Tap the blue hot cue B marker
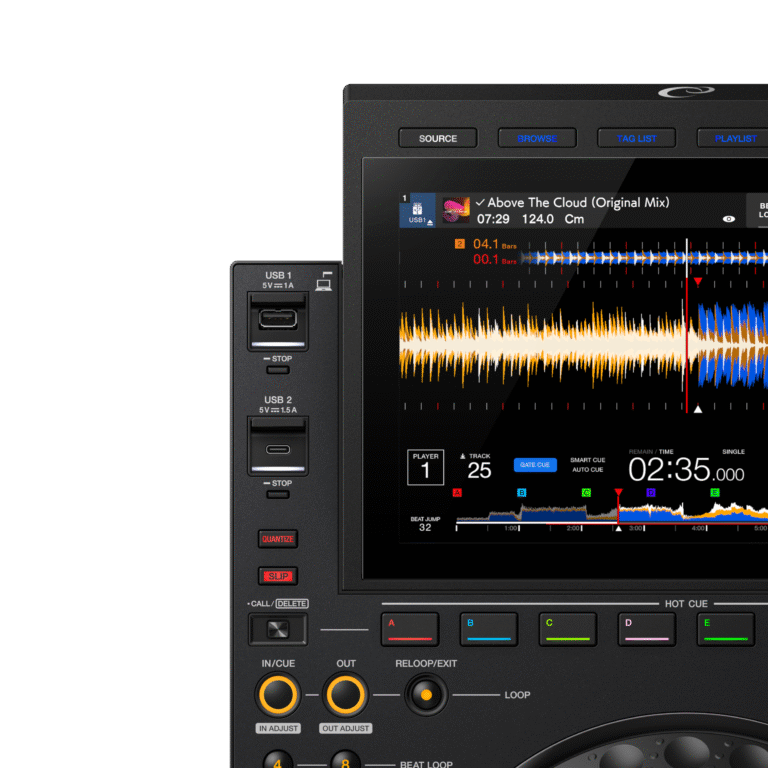The image size is (768, 768). tap(521, 492)
